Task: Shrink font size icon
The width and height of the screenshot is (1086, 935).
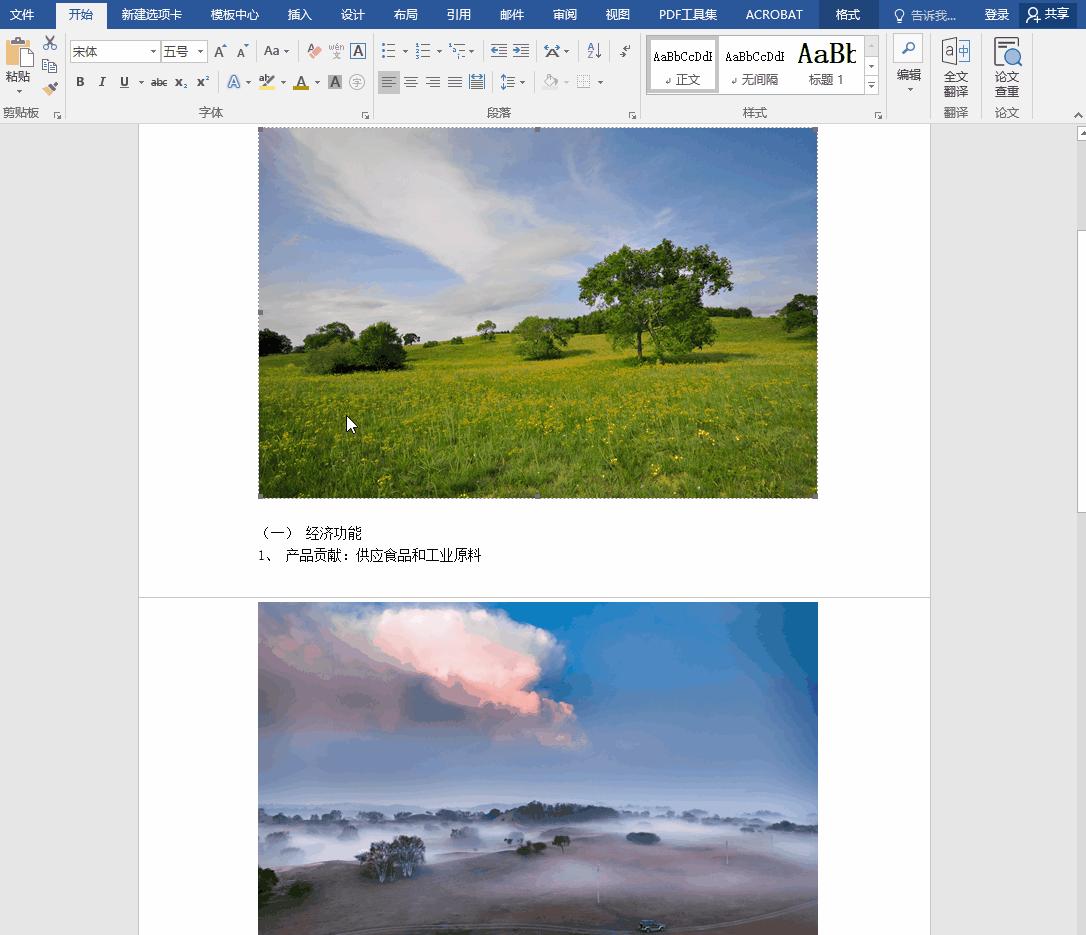Action: (242, 51)
